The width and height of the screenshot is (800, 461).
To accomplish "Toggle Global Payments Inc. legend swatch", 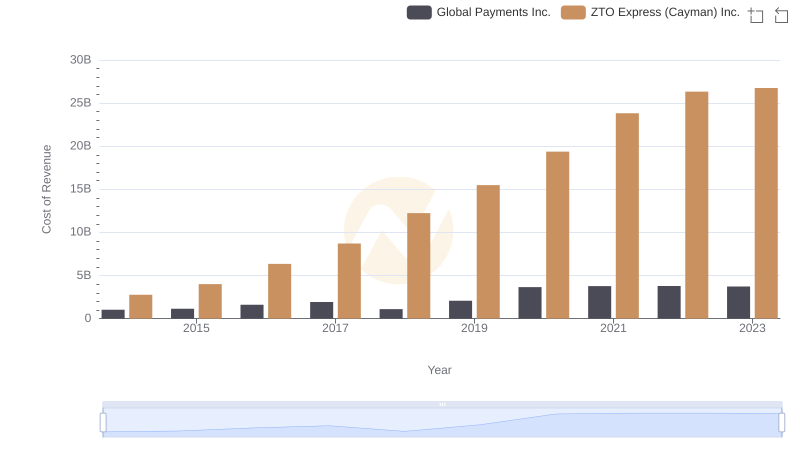I will pos(419,12).
